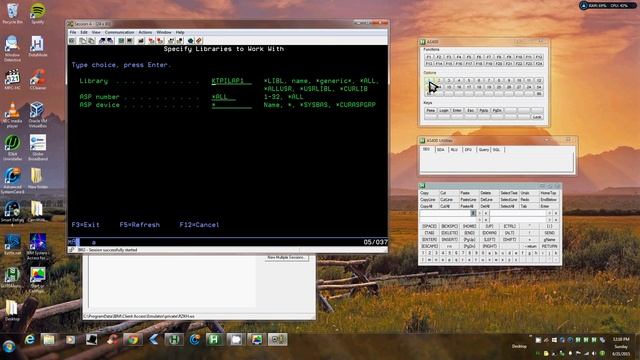The image size is (640, 360).
Task: Switch to the SEU tab
Action: point(426,150)
